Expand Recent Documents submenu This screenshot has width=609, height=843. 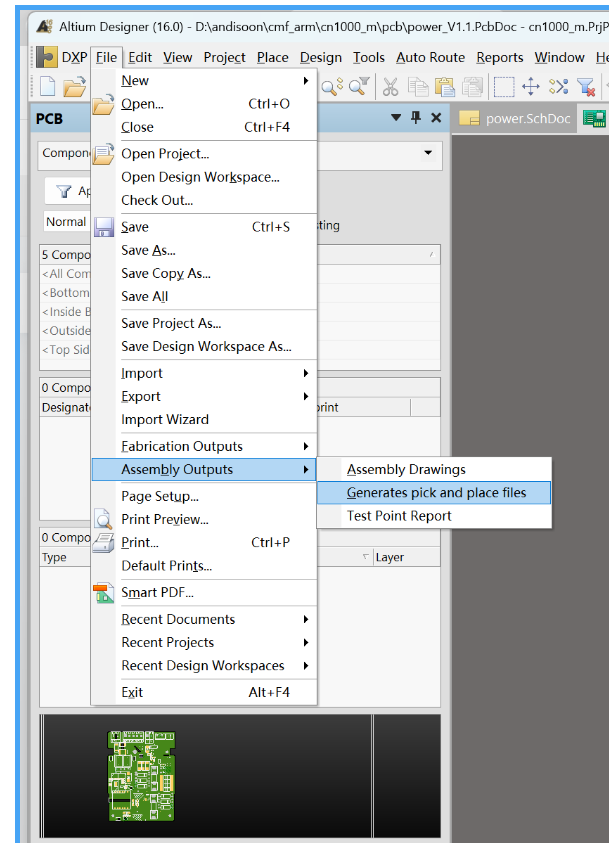tap(204, 619)
